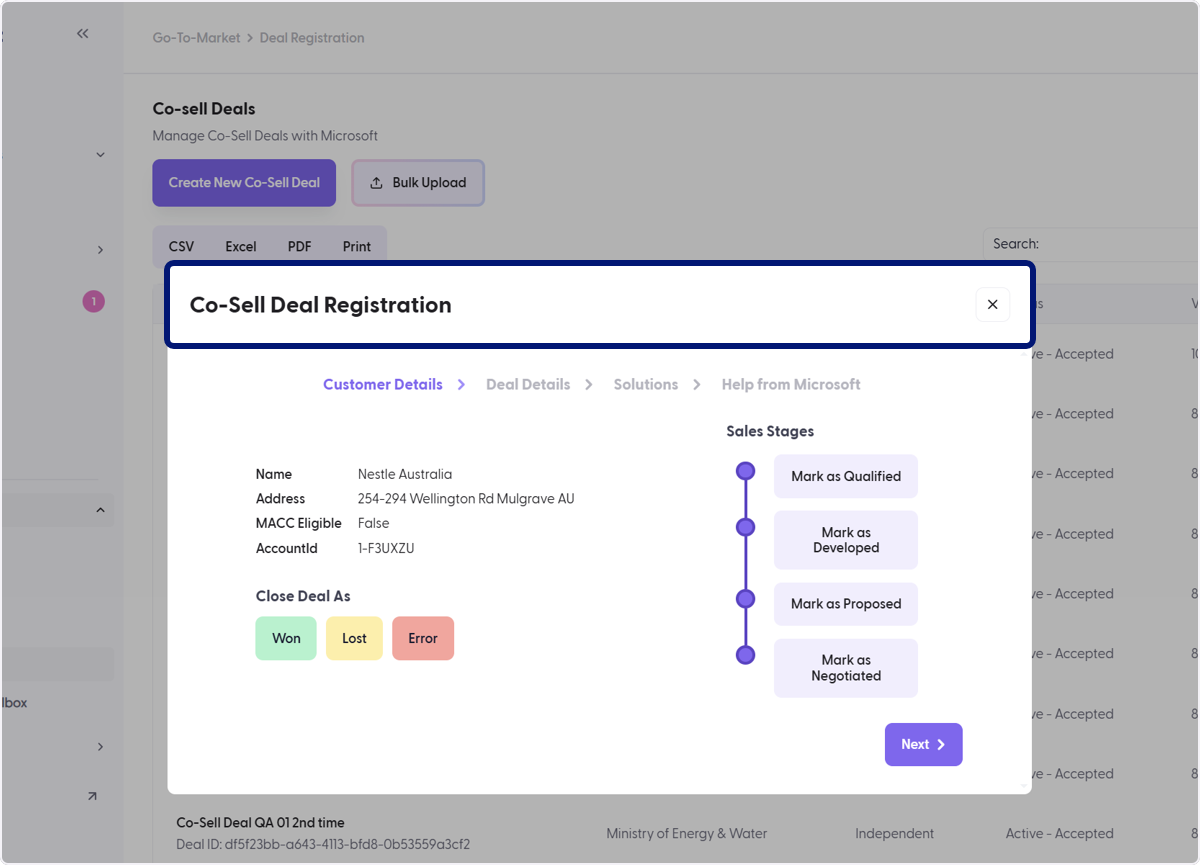Close the Co-Sell Deal Registration dialog

(992, 305)
